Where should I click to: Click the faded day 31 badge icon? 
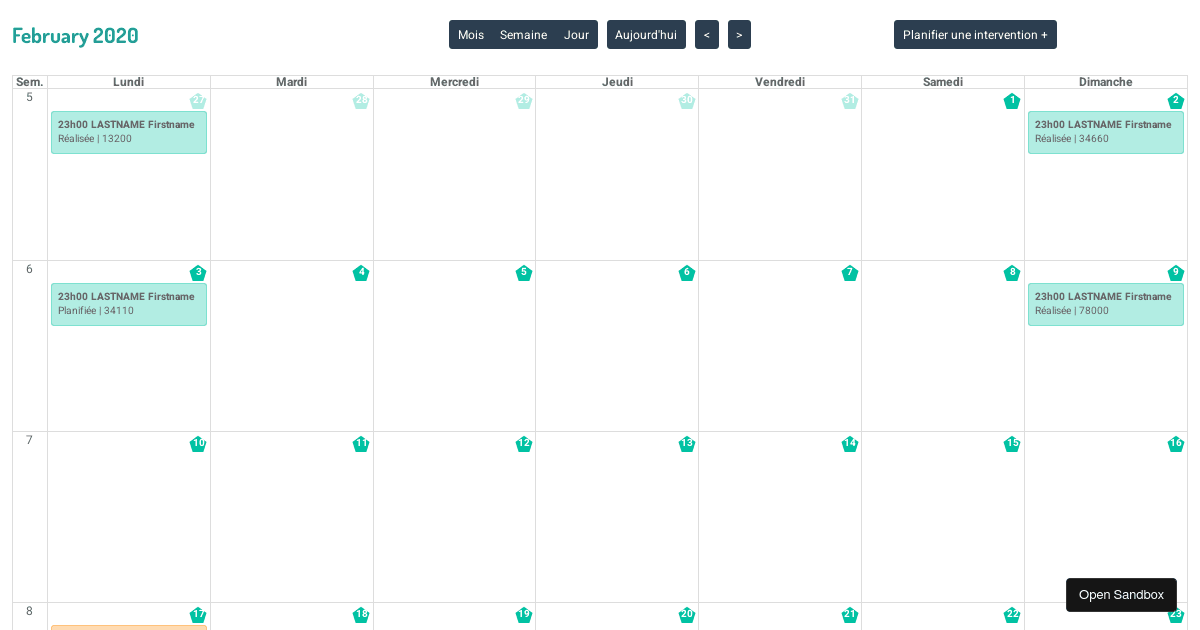pyautogui.click(x=849, y=101)
